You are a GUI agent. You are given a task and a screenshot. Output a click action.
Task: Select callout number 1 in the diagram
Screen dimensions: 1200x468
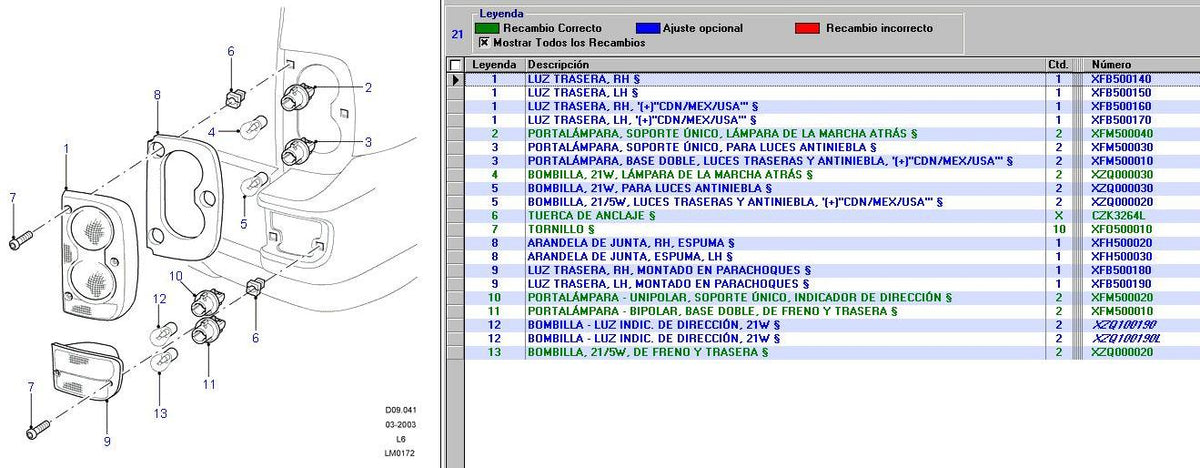pyautogui.click(x=66, y=148)
